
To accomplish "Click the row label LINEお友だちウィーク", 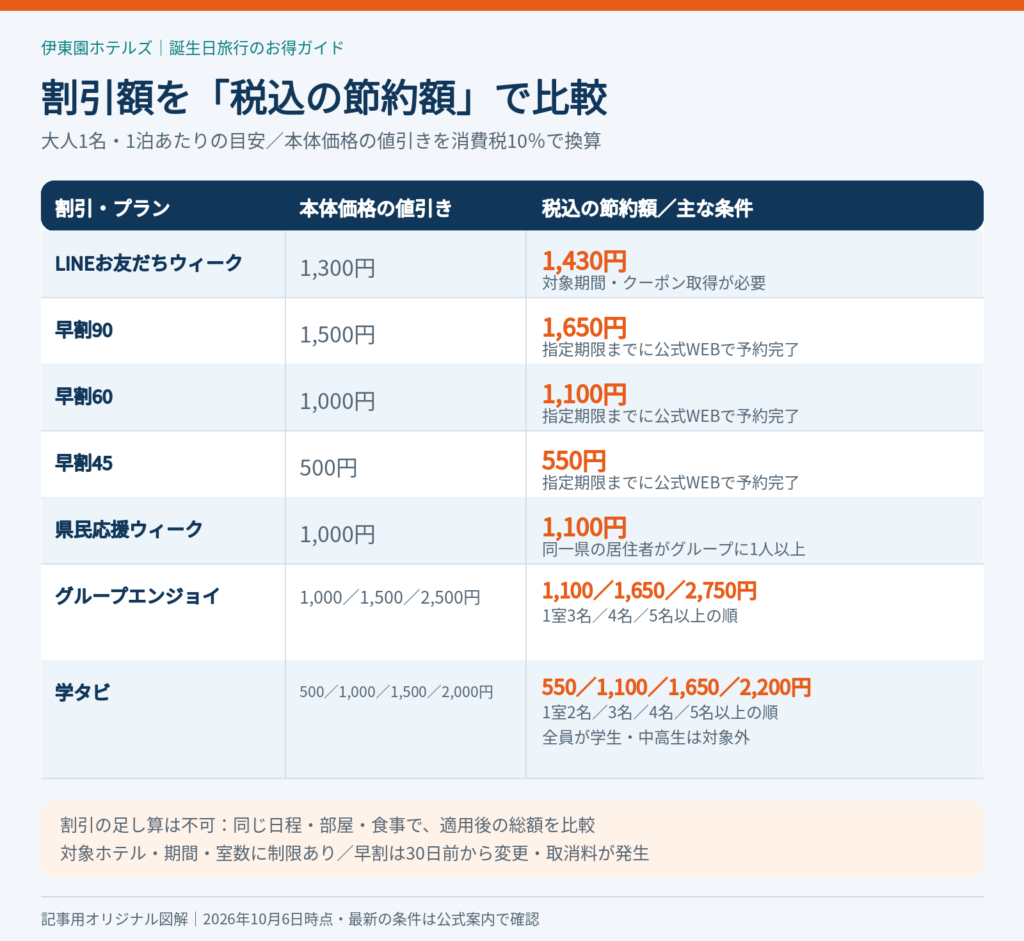I will [149, 263].
